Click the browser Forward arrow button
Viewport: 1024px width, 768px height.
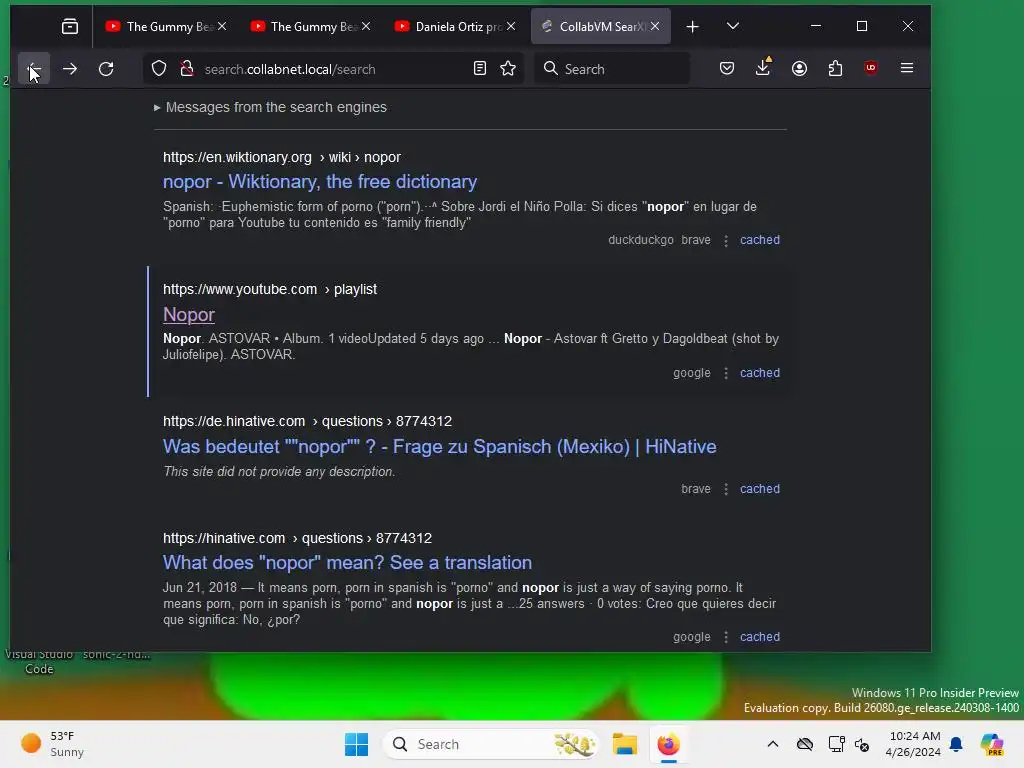click(70, 69)
